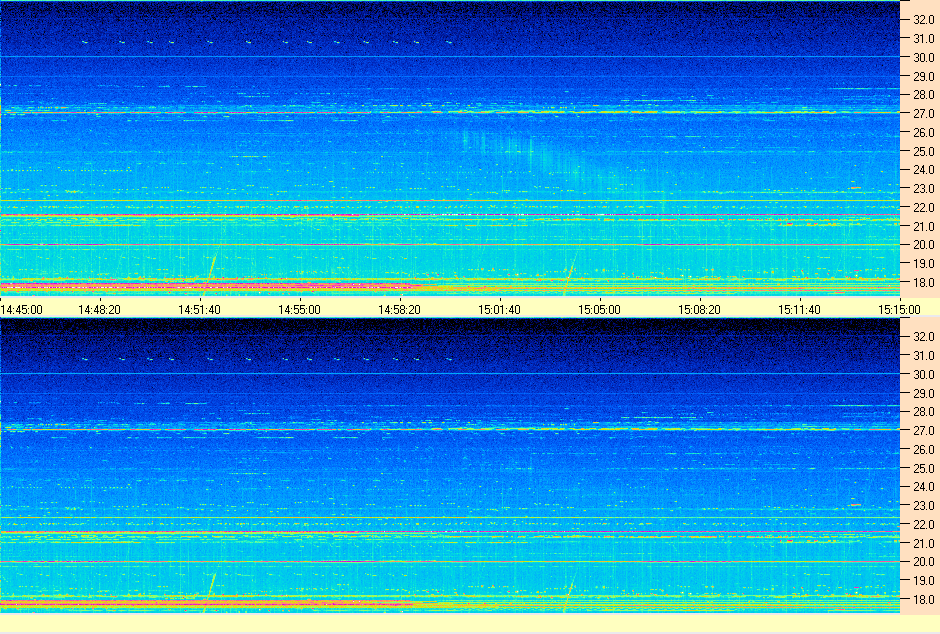Select the 15:01:40 time label
The width and height of the screenshot is (940, 634).
[499, 310]
